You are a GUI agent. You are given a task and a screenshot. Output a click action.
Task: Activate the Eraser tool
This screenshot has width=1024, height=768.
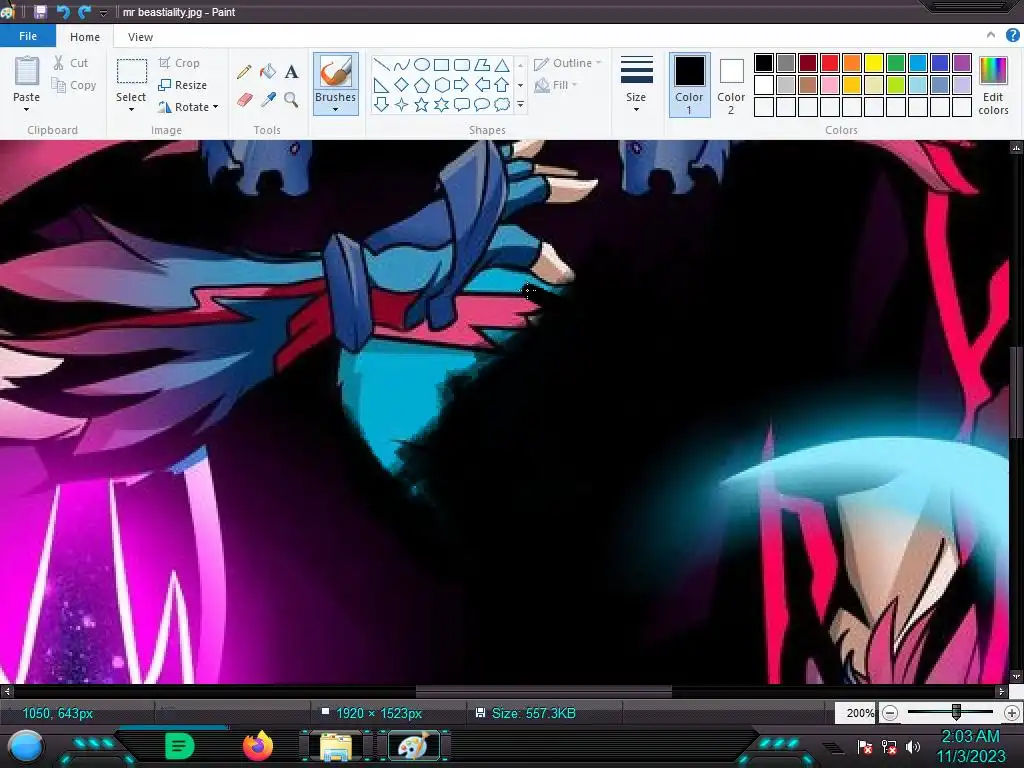[x=244, y=99]
